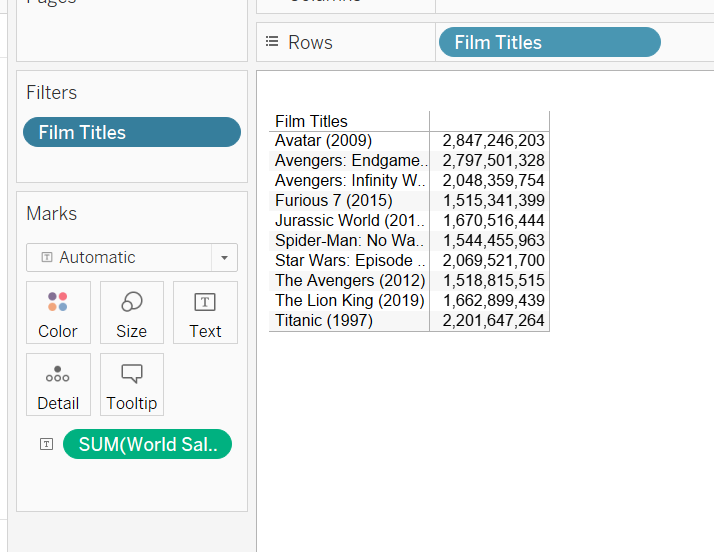Click the Film Titles column header
Image resolution: width=714 pixels, height=552 pixels.
[x=311, y=122]
